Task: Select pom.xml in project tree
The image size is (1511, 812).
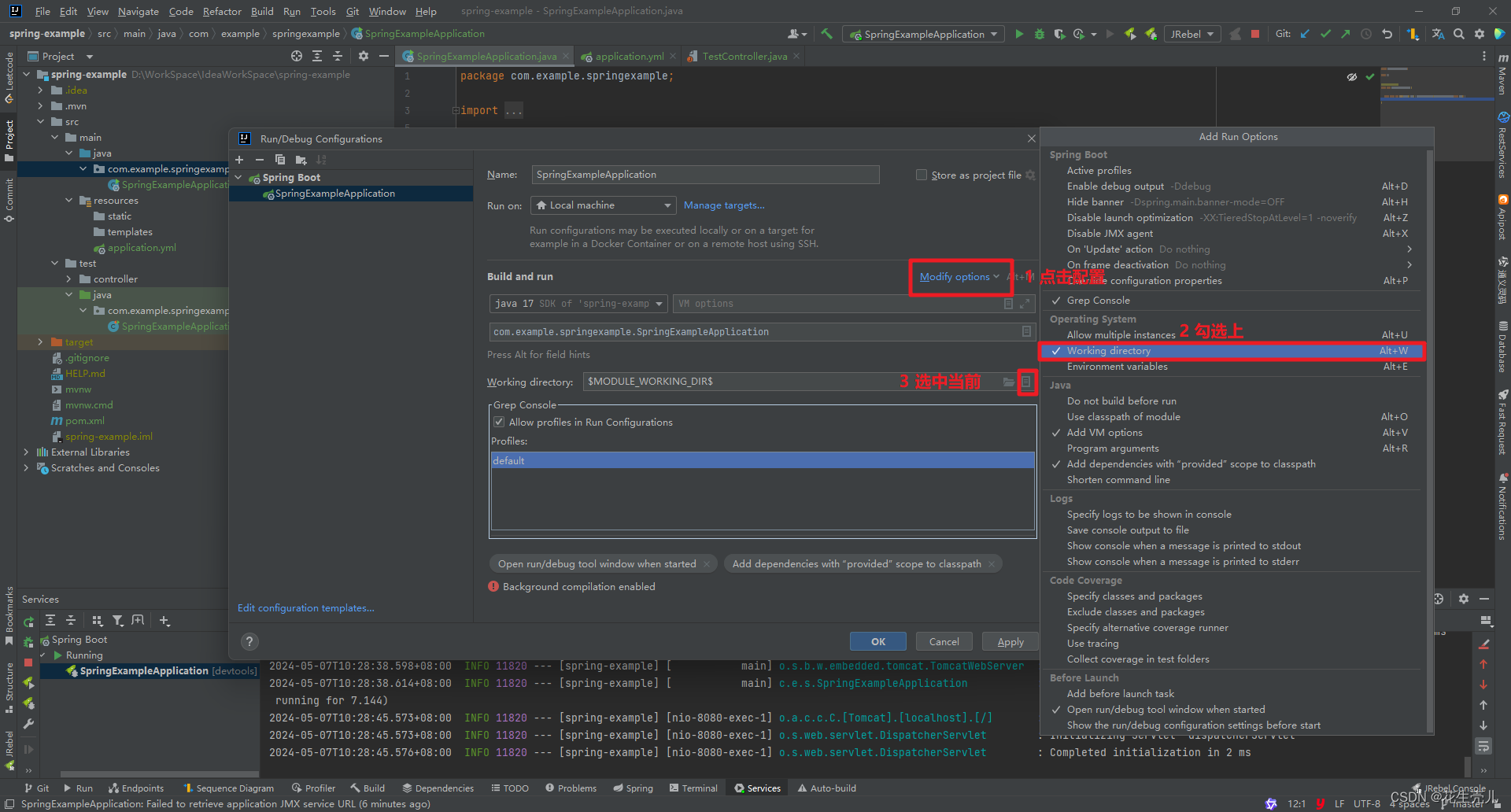Action: click(84, 421)
